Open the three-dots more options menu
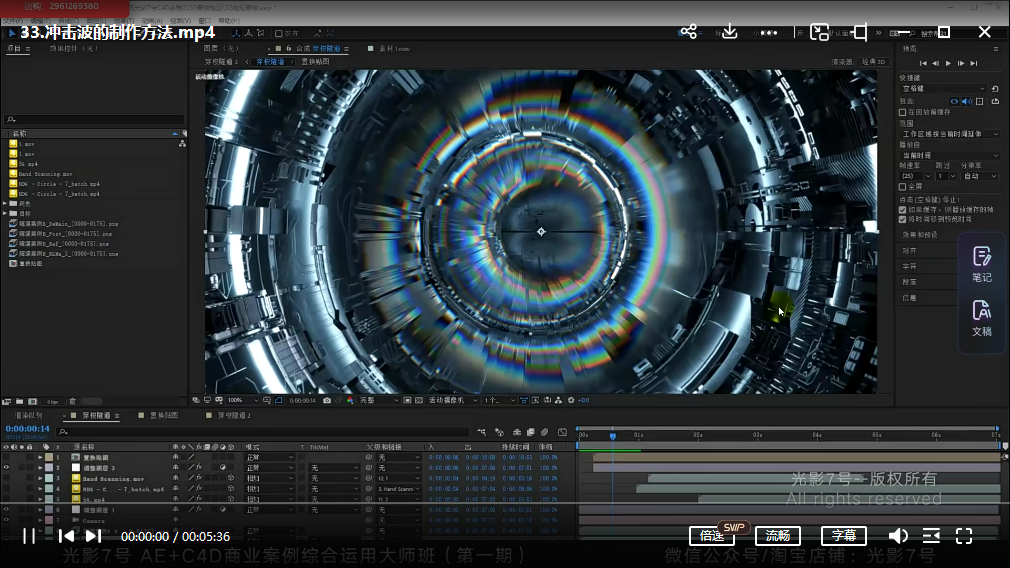This screenshot has width=1010, height=568. pos(769,32)
